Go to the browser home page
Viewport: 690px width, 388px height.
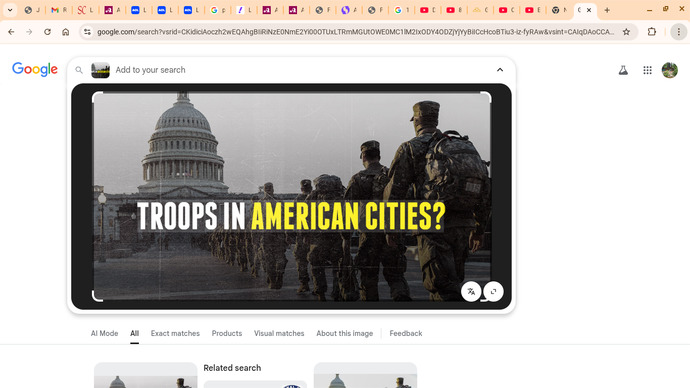pyautogui.click(x=66, y=32)
